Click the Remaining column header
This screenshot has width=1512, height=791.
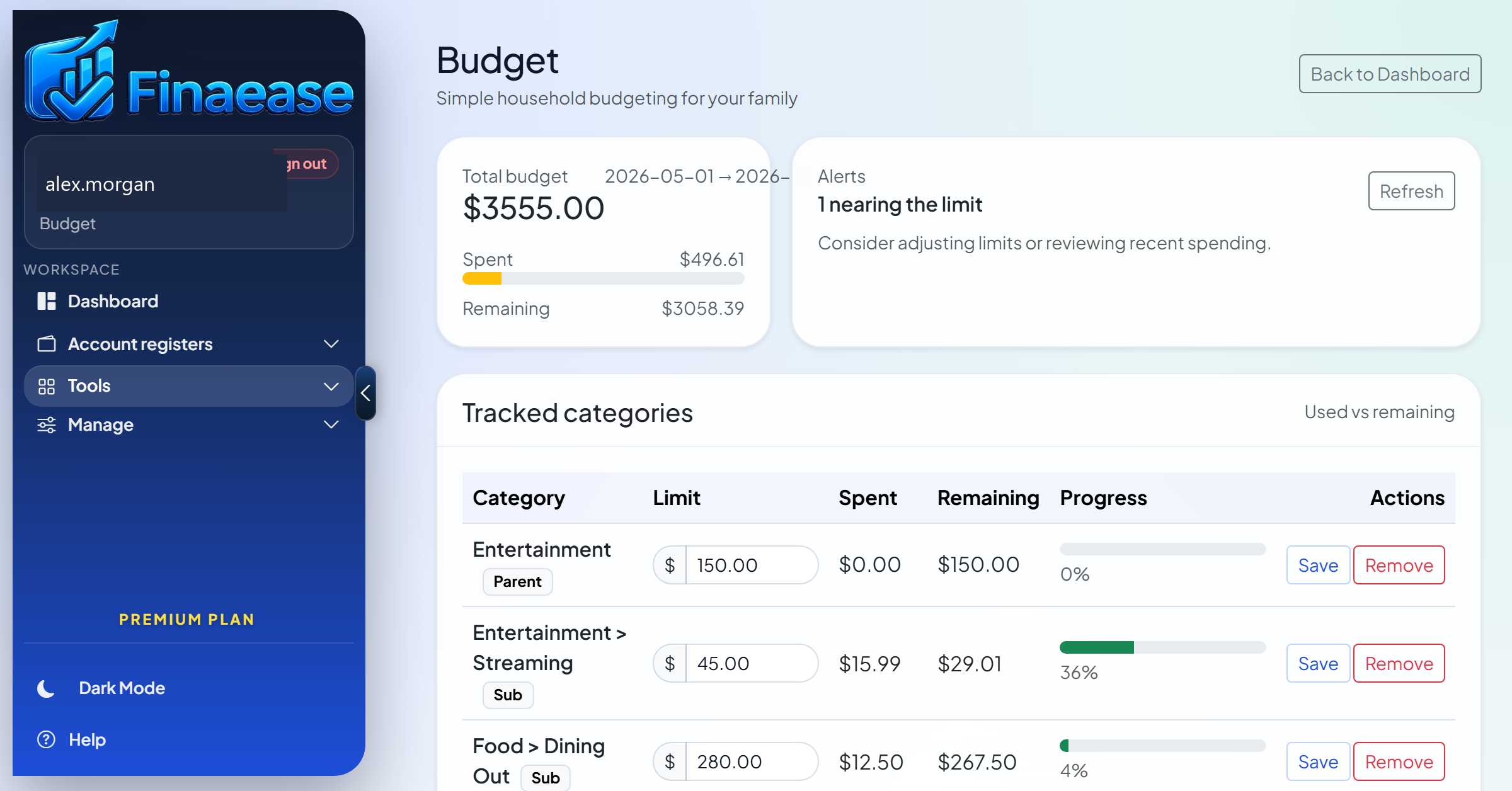[x=988, y=498]
